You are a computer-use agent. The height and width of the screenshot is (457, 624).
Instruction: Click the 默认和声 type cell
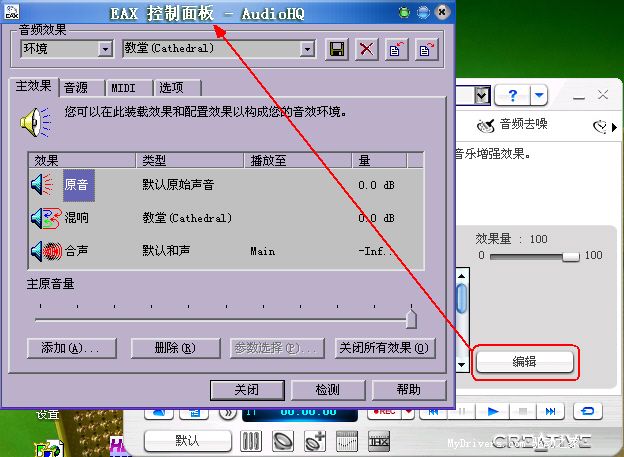pos(166,251)
